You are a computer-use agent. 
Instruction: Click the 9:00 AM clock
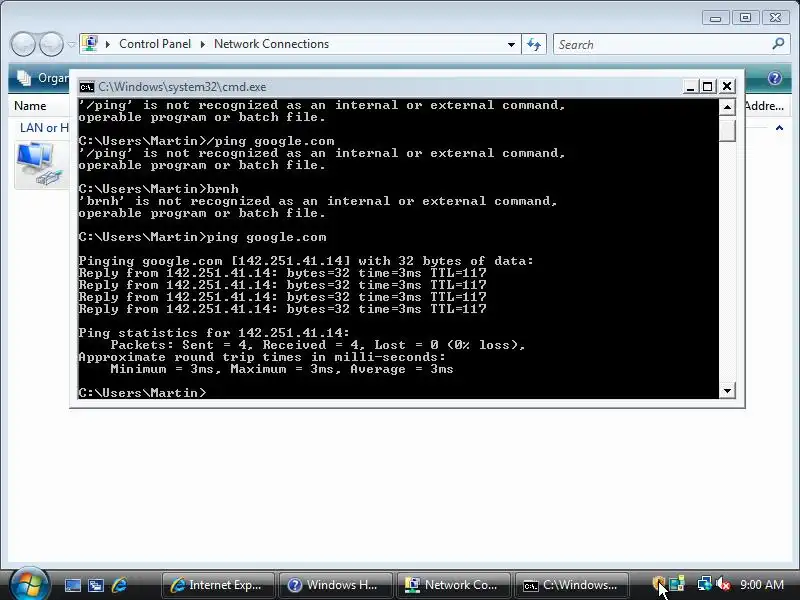coord(762,585)
